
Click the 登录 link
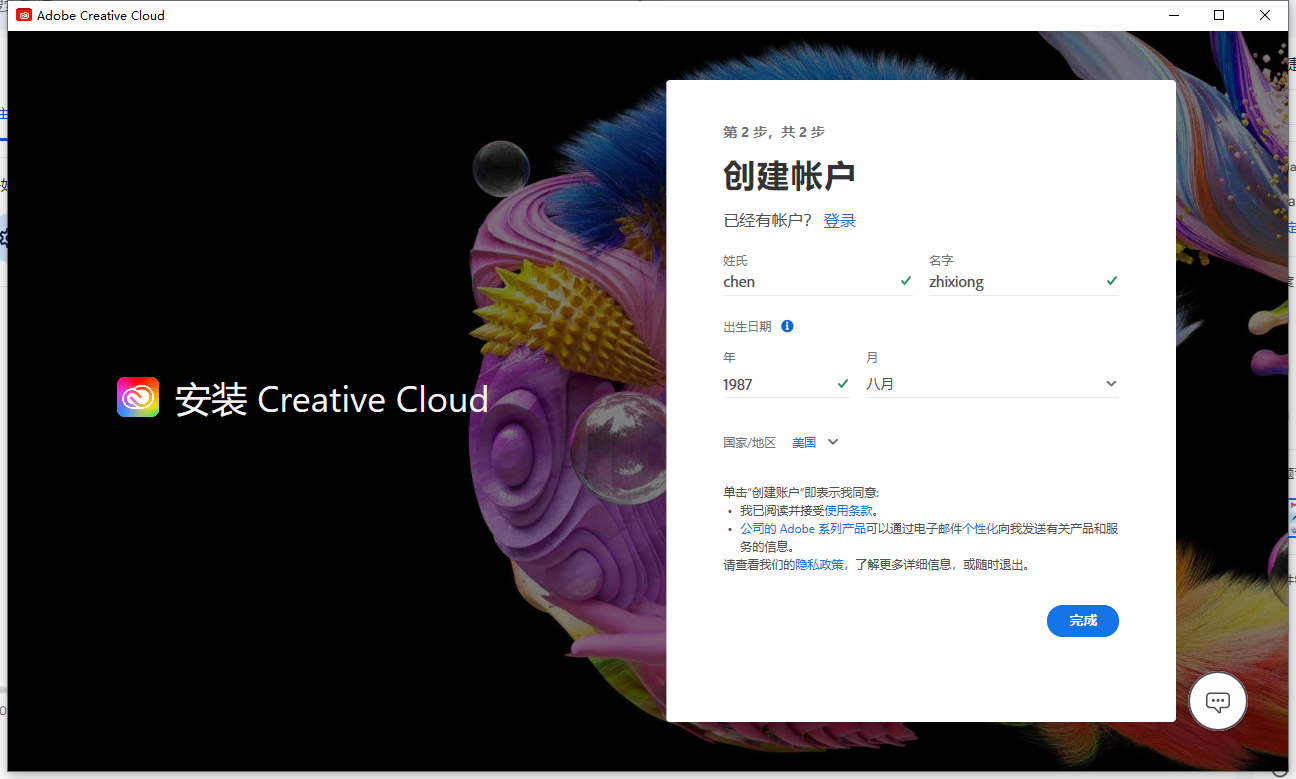tap(840, 220)
